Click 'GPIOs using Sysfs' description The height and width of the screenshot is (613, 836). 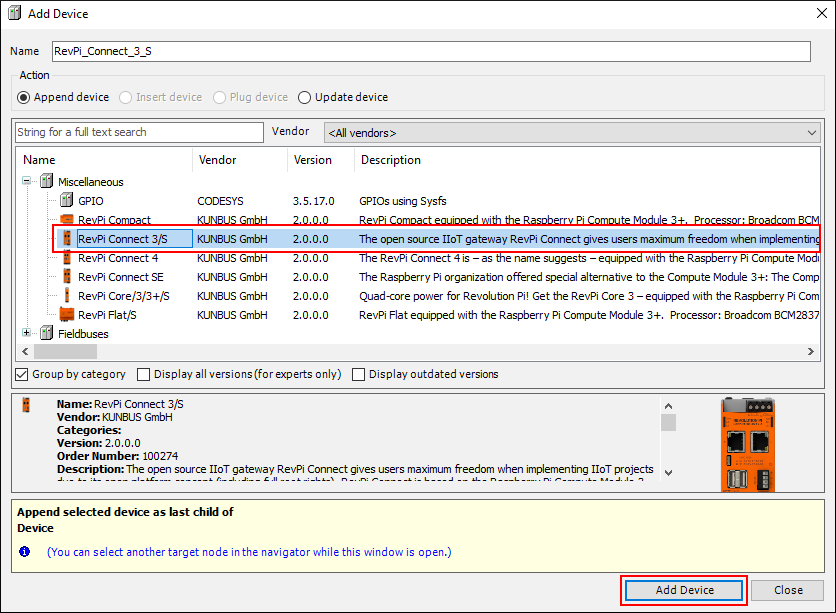(x=403, y=201)
